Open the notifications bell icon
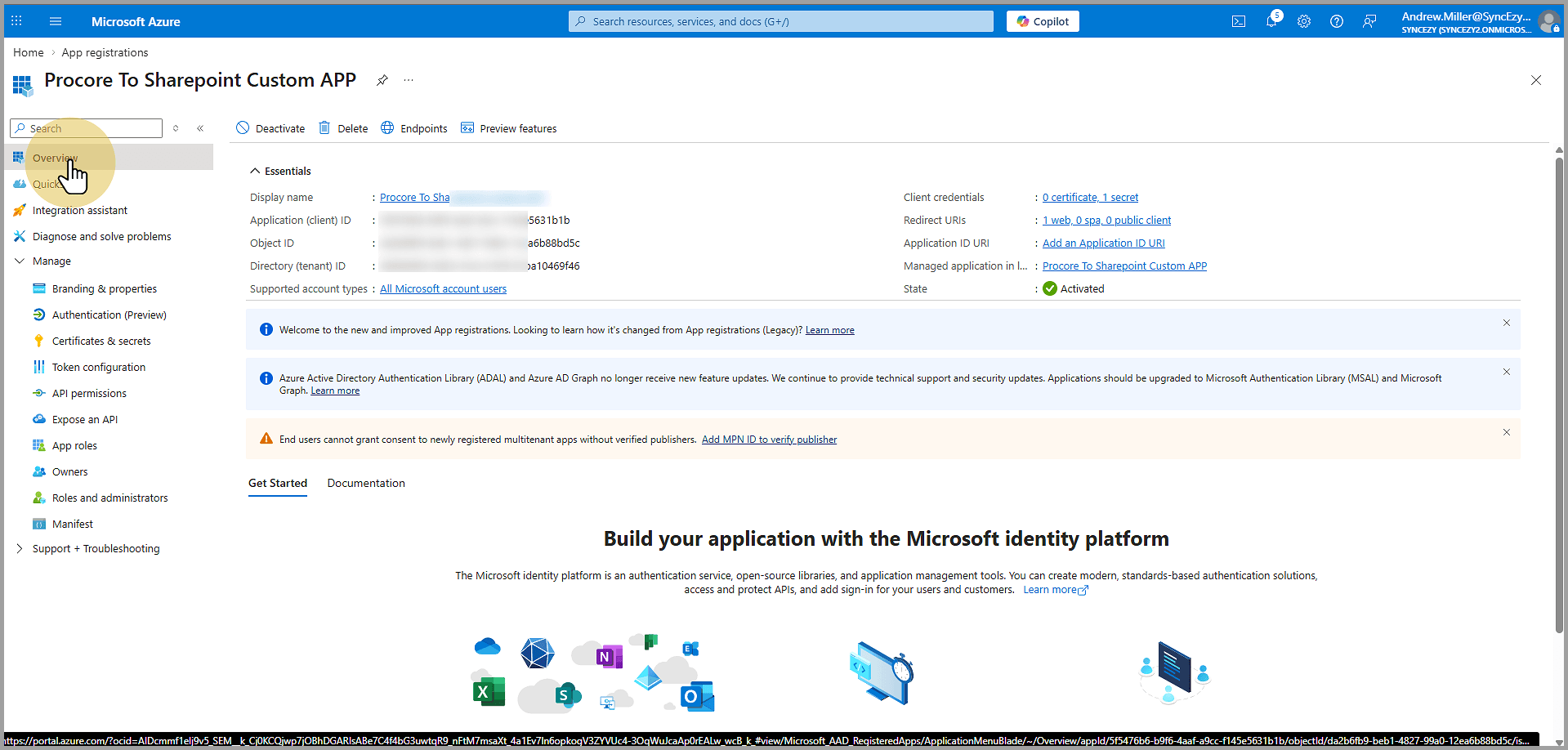1568x750 pixels. (1271, 21)
